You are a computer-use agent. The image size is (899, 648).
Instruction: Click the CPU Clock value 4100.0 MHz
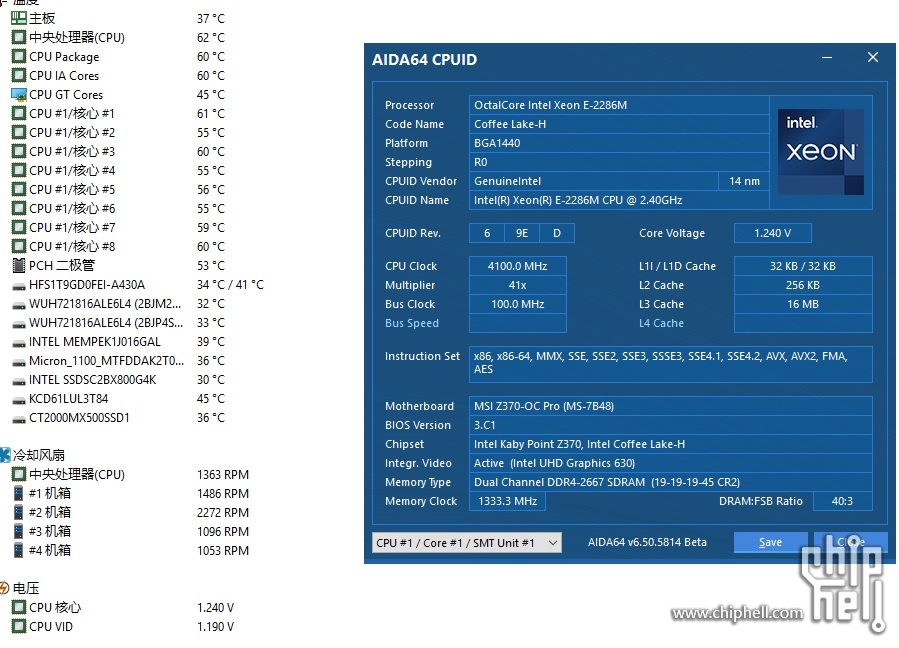point(518,266)
